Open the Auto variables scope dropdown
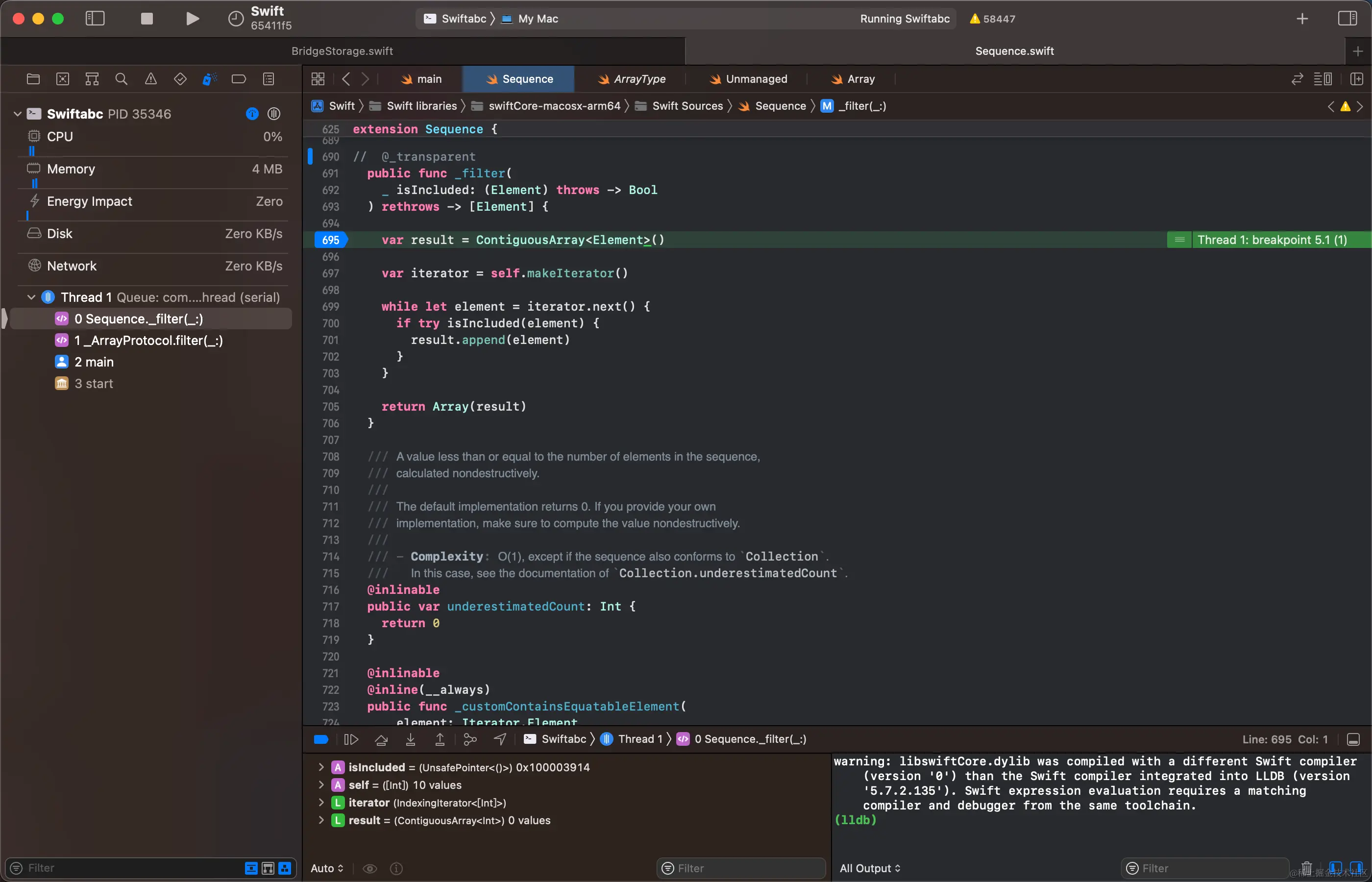The width and height of the screenshot is (1372, 882). pyautogui.click(x=327, y=868)
